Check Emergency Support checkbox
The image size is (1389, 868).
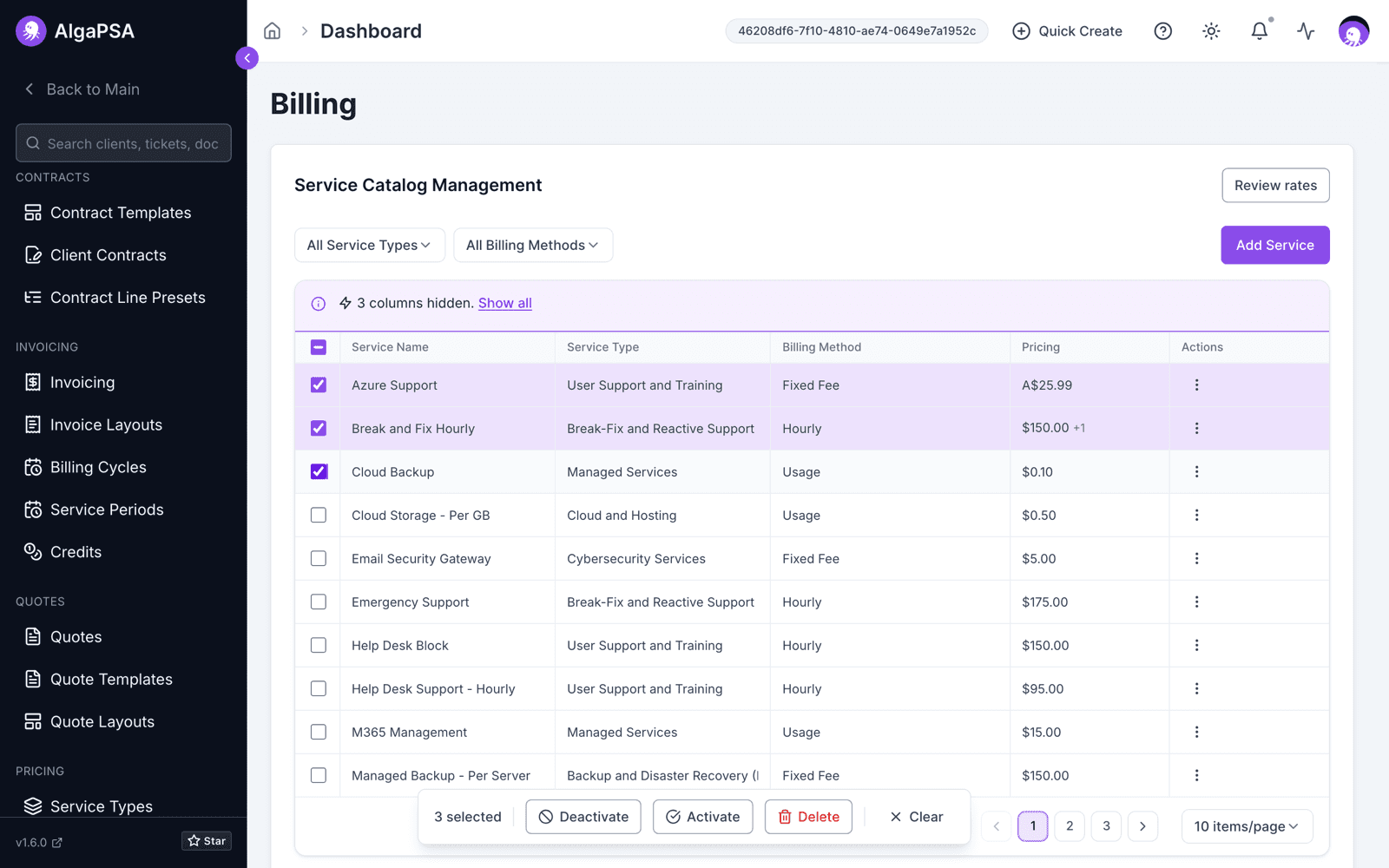point(319,602)
